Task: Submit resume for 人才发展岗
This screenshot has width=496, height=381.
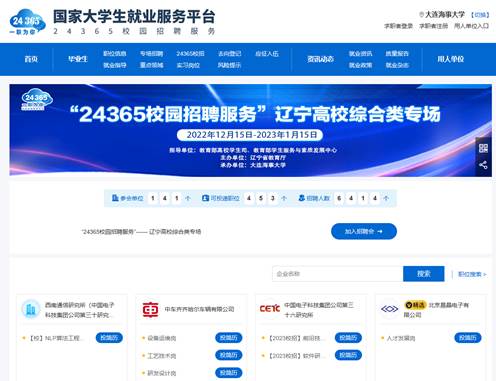Action: (x=468, y=338)
